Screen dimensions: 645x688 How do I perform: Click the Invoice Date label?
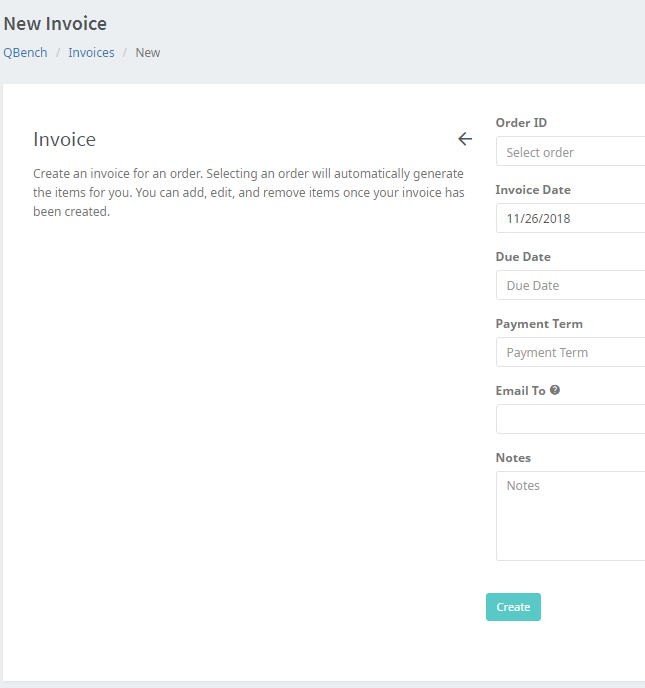tap(533, 190)
